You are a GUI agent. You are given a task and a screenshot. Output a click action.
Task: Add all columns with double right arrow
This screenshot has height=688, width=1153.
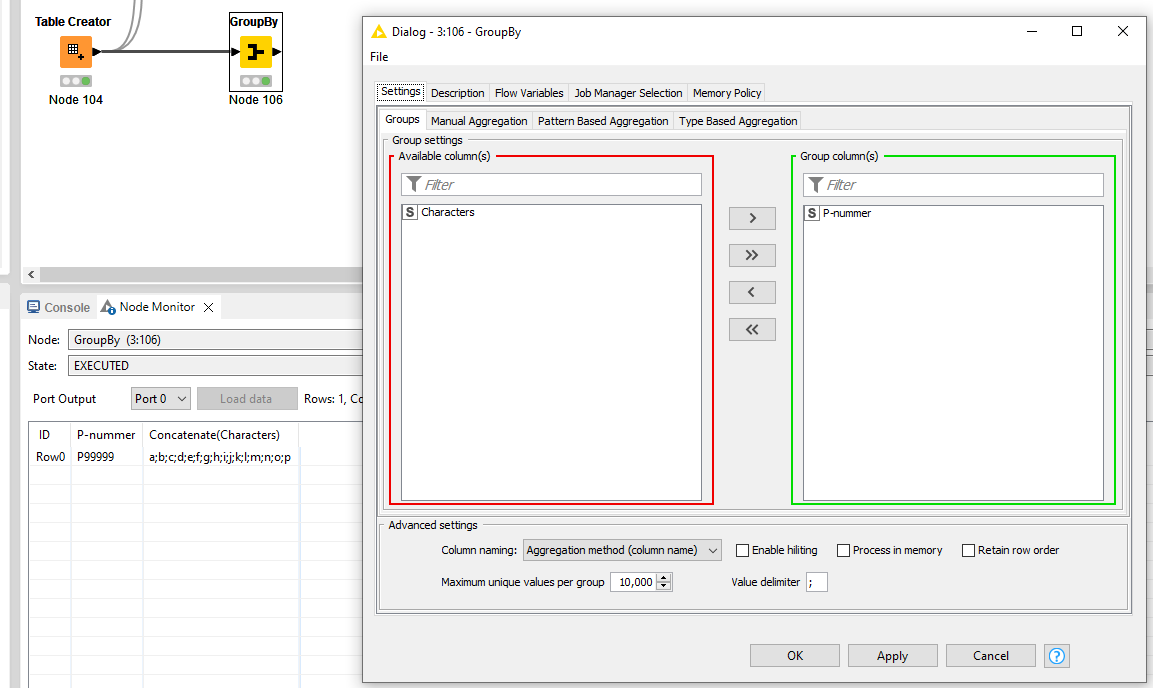(752, 256)
